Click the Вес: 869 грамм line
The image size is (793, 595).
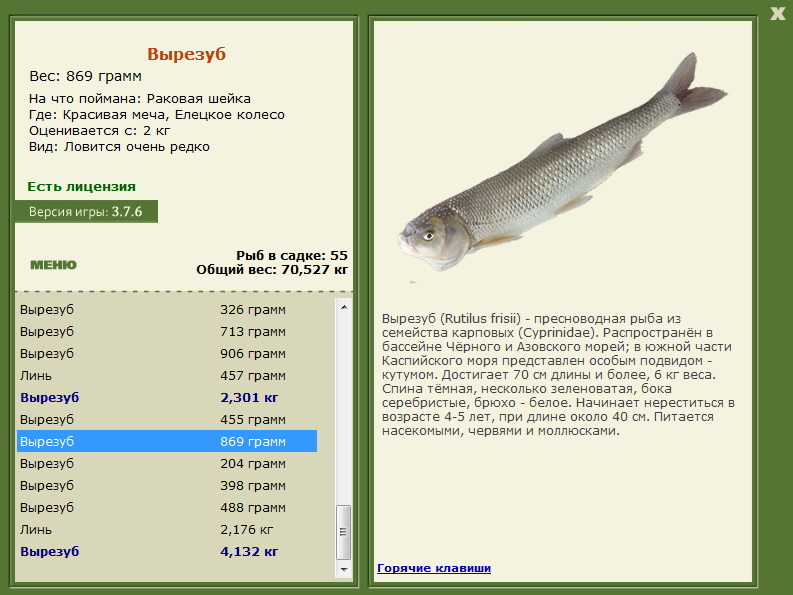85,76
